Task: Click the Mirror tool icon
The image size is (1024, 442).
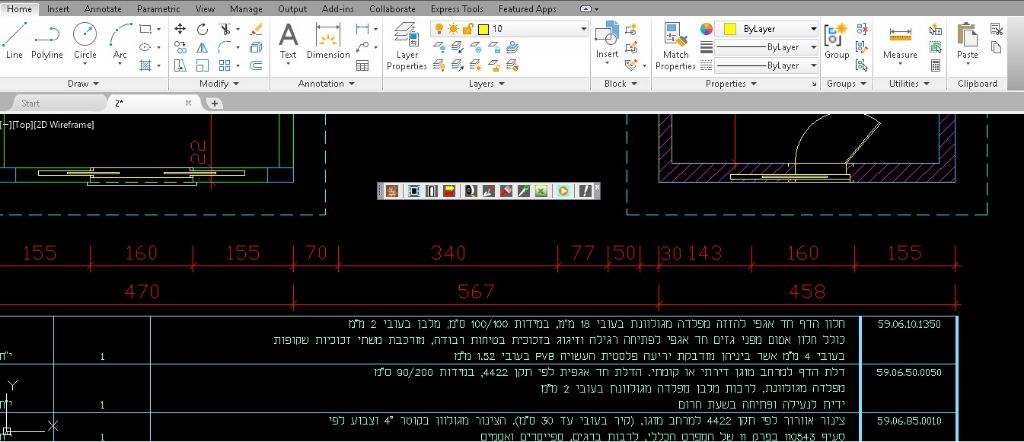Action: click(x=203, y=47)
